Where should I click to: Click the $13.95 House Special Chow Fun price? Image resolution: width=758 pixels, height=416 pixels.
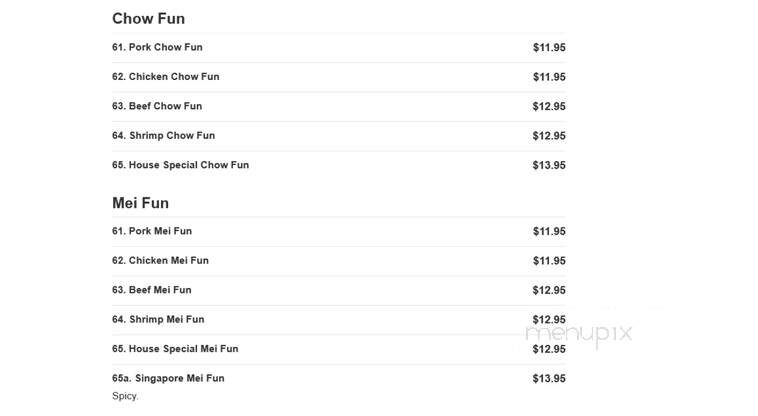pyautogui.click(x=549, y=165)
